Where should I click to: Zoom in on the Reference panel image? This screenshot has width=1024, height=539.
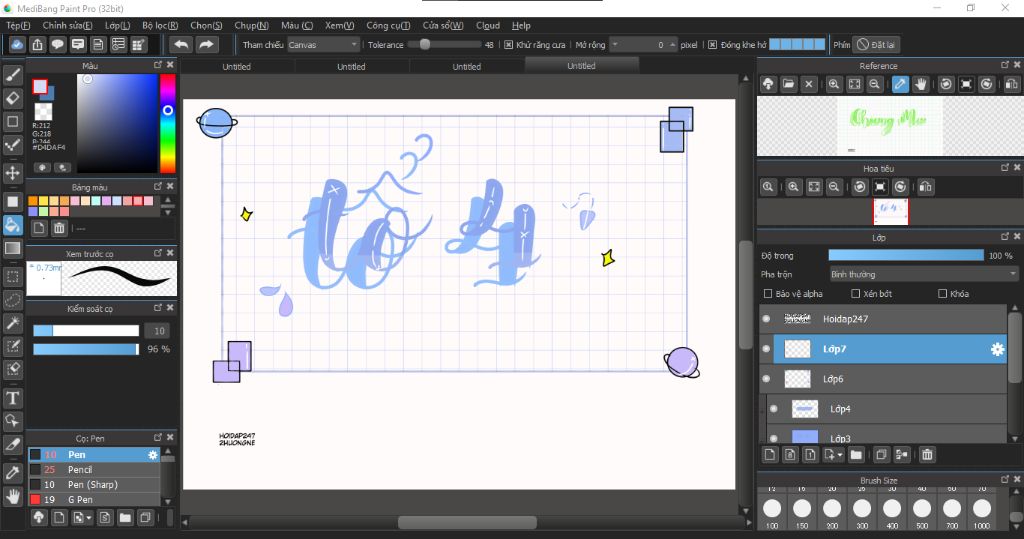coord(834,84)
